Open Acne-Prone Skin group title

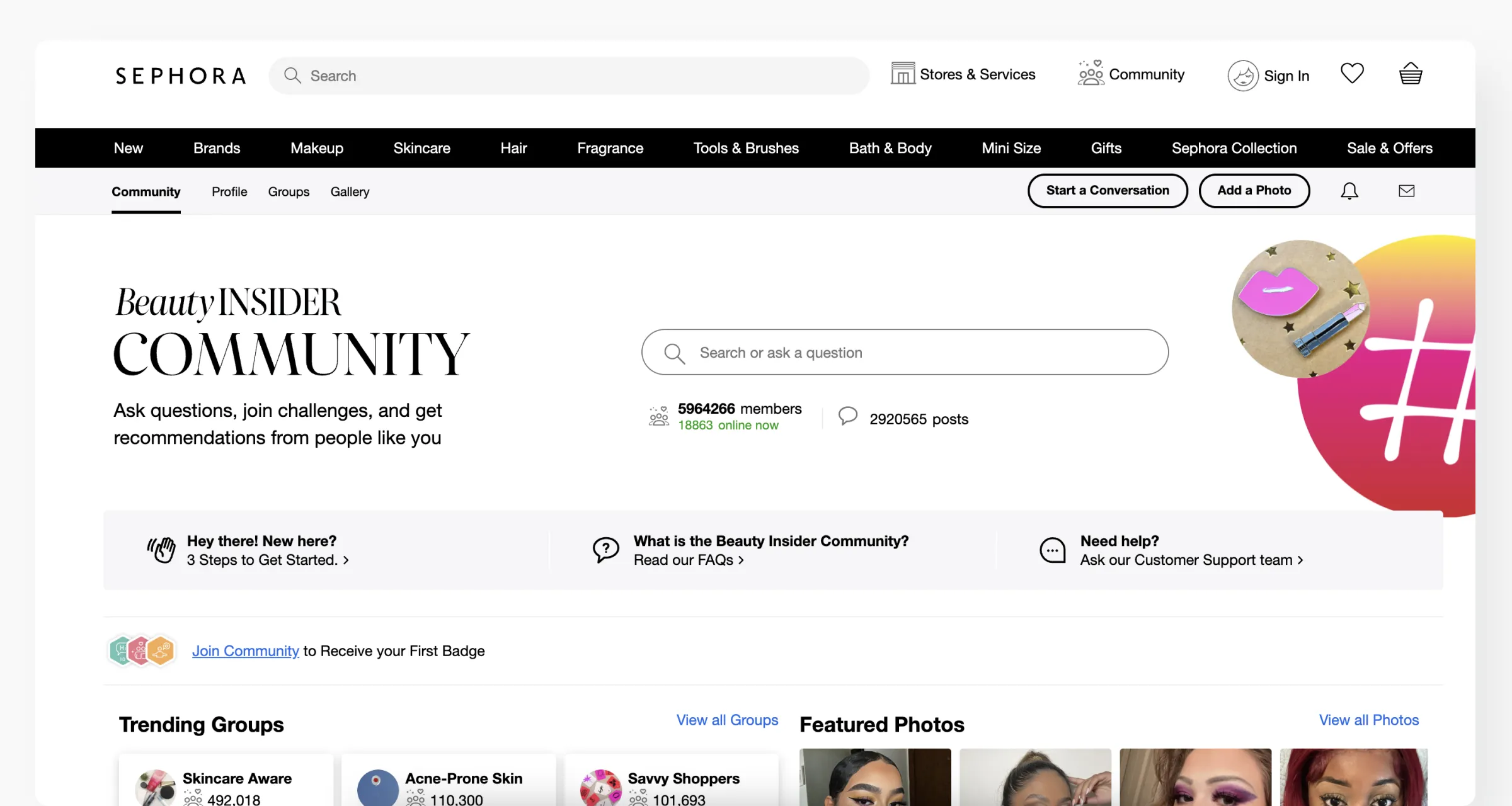click(464, 778)
